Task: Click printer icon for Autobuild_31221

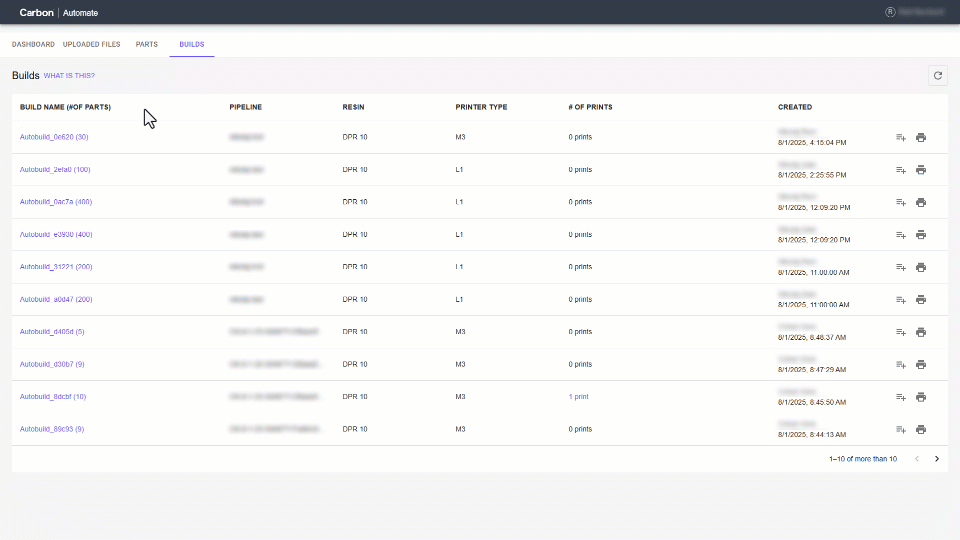Action: (x=921, y=267)
